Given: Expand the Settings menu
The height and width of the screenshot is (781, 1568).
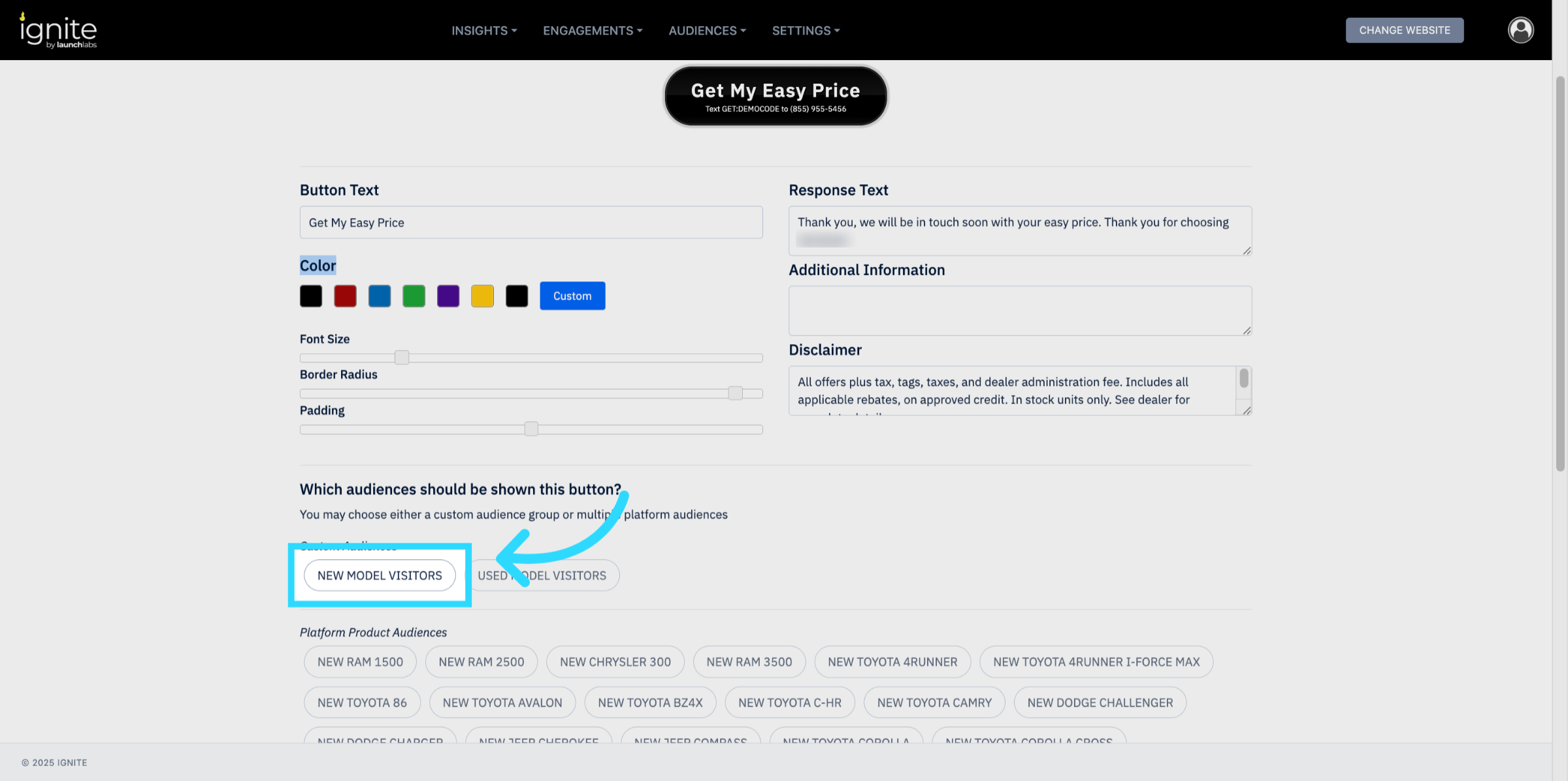Looking at the screenshot, I should (806, 31).
